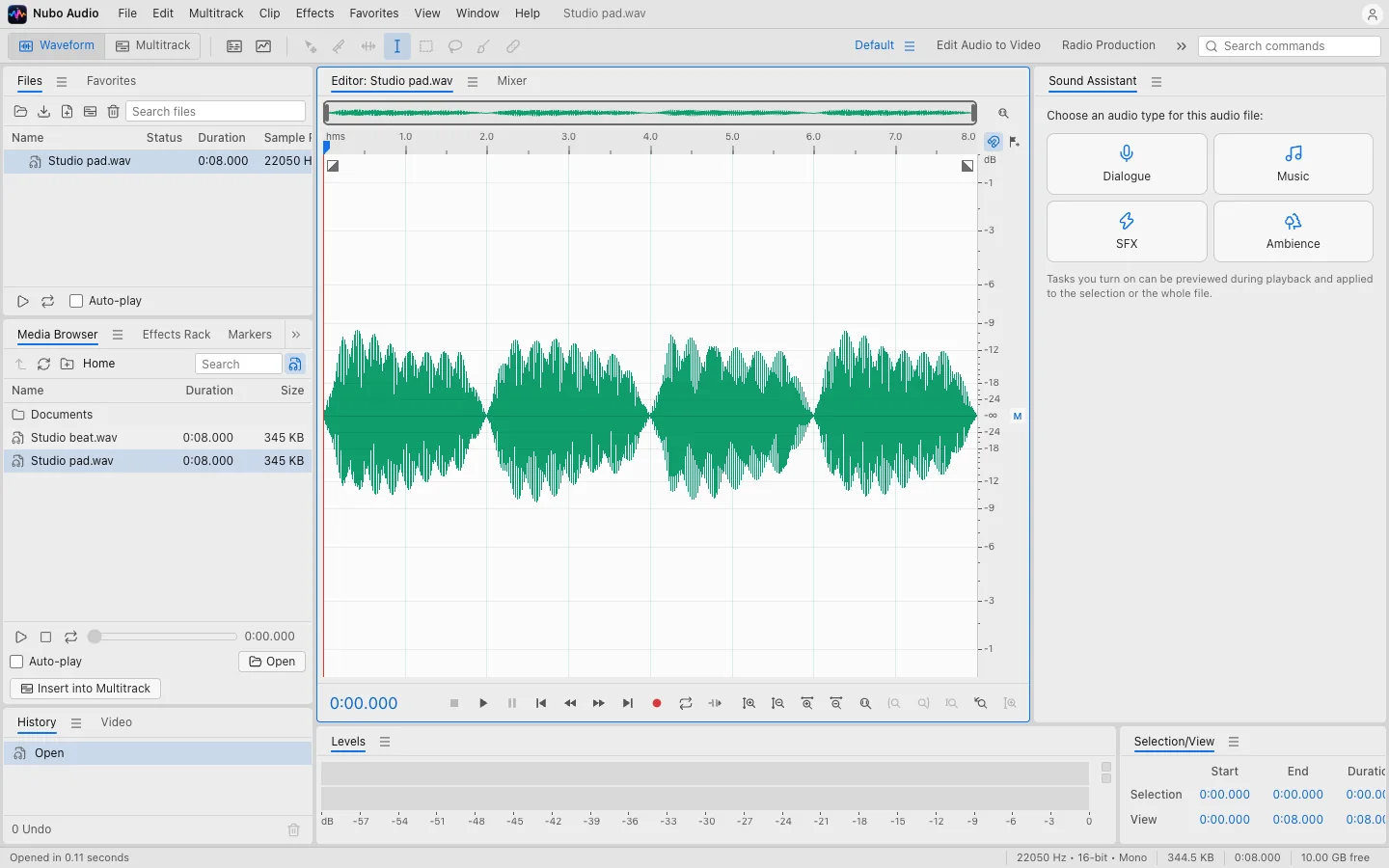The height and width of the screenshot is (868, 1389).
Task: Show hidden tabs beside Markers
Action: (x=296, y=335)
